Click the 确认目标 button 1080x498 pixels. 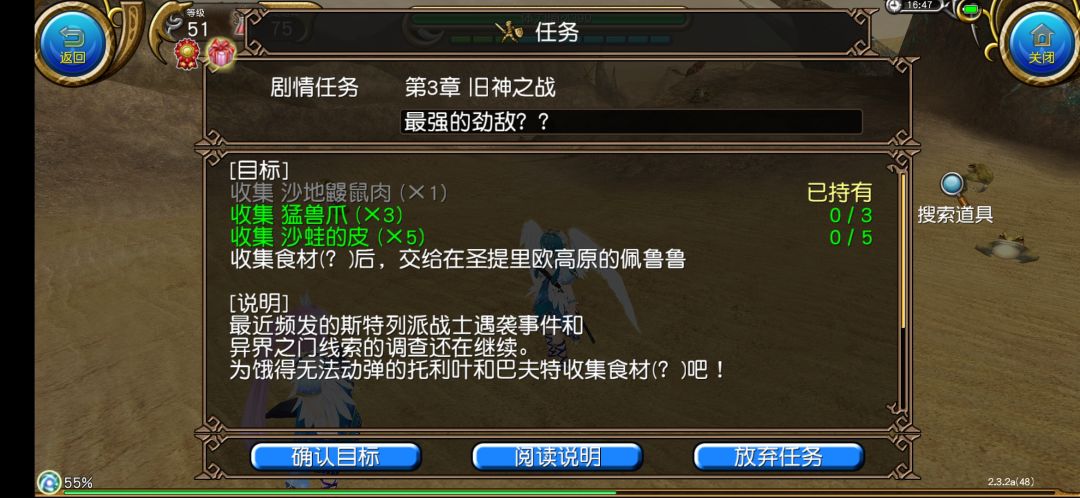pyautogui.click(x=335, y=457)
